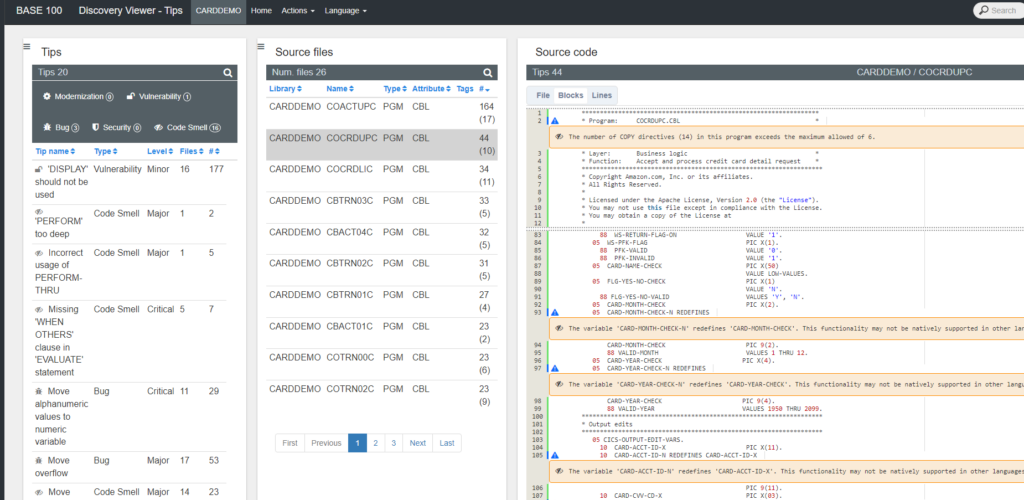
Task: Toggle the Vulnerability tip filter
Action: coord(158,97)
